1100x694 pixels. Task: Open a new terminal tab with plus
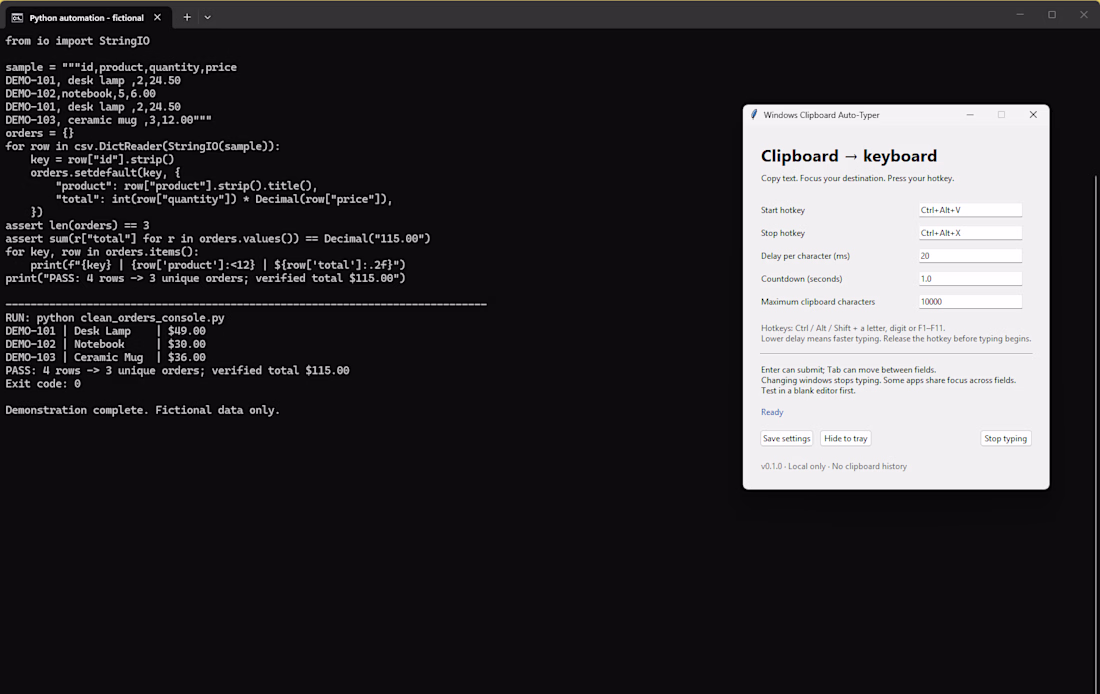187,18
